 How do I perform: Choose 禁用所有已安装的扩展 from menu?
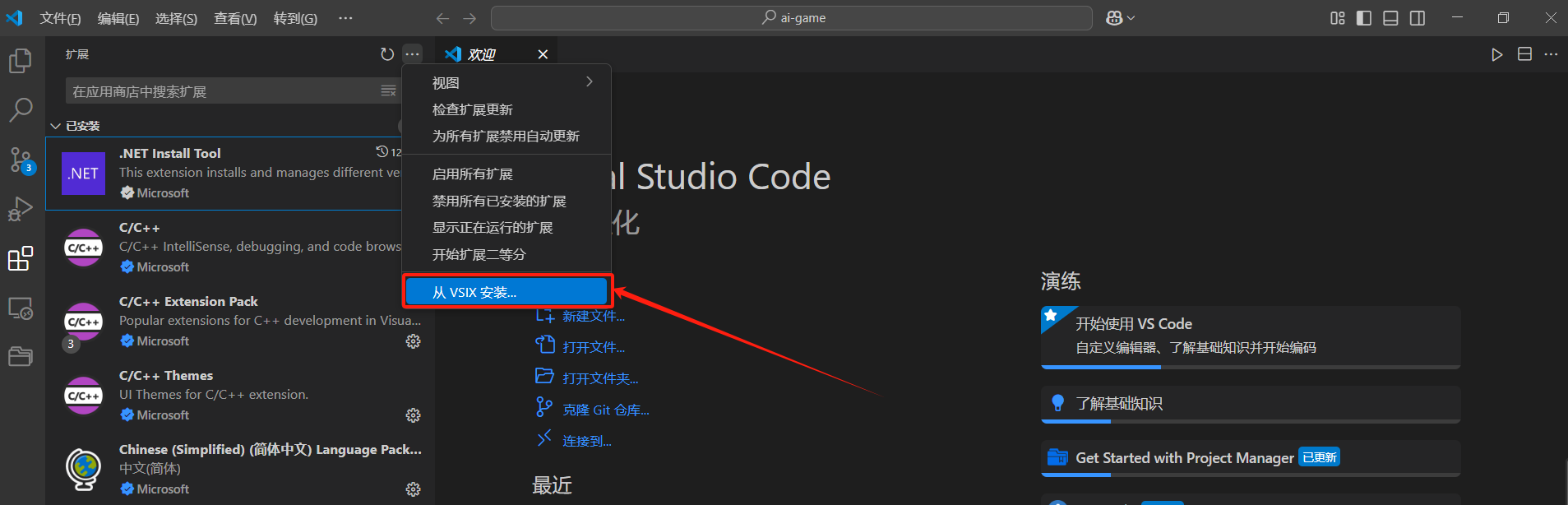point(506,201)
